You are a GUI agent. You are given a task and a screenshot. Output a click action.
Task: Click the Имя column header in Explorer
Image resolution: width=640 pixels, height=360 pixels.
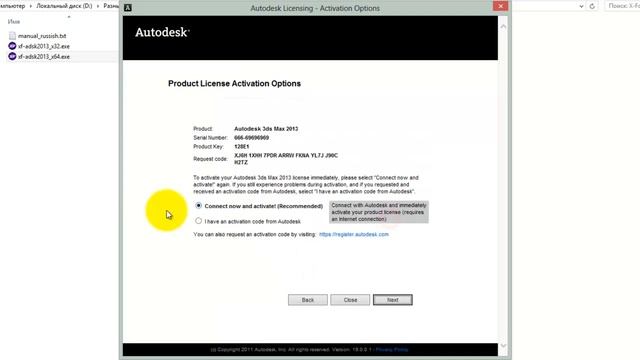(14, 22)
